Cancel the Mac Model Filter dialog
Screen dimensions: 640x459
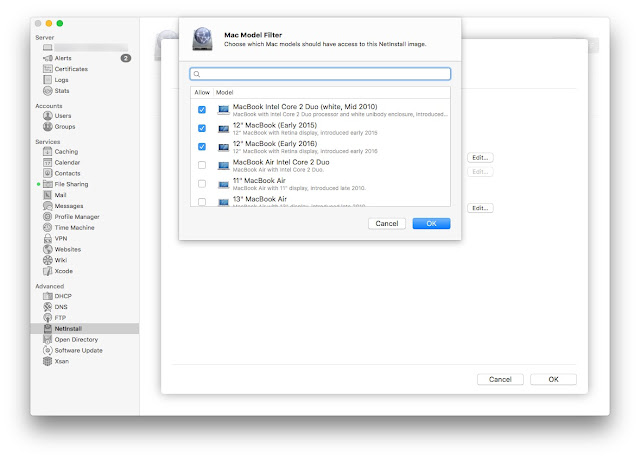[387, 224]
